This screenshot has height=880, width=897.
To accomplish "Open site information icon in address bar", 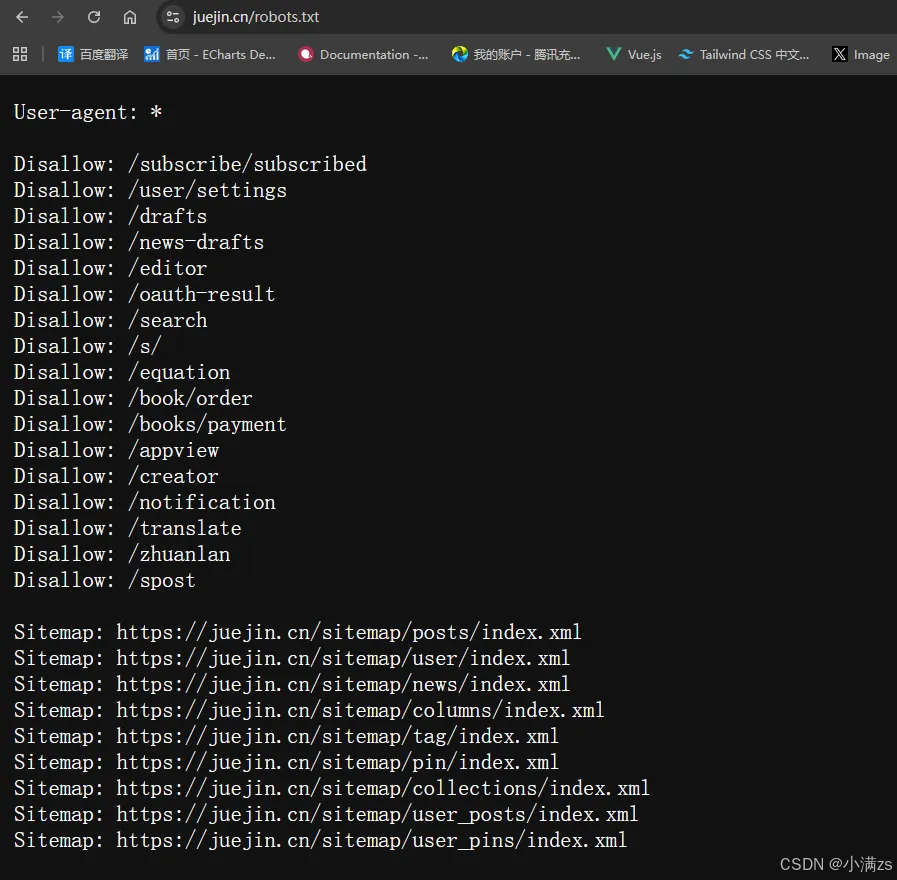I will pos(173,17).
